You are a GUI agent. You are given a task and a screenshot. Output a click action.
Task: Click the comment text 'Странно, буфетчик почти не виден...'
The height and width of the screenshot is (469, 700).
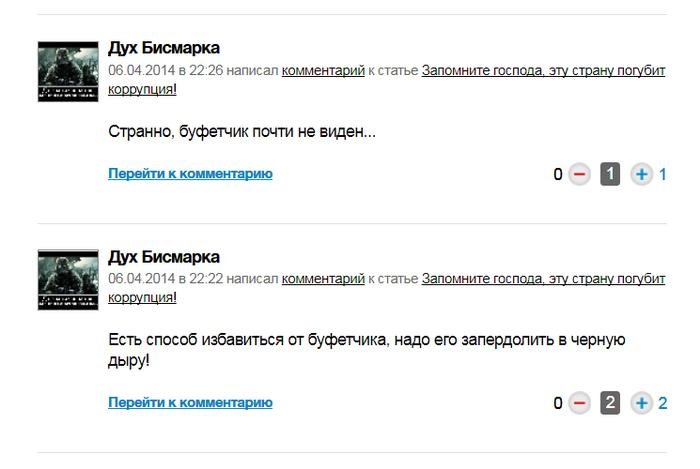[x=242, y=131]
